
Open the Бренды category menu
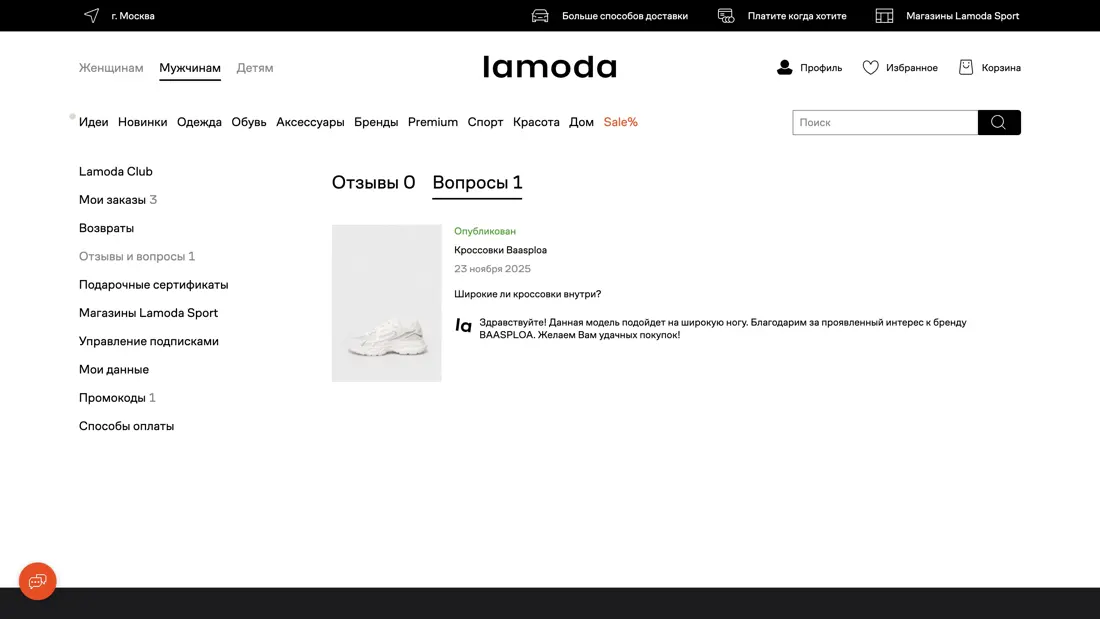coord(376,122)
